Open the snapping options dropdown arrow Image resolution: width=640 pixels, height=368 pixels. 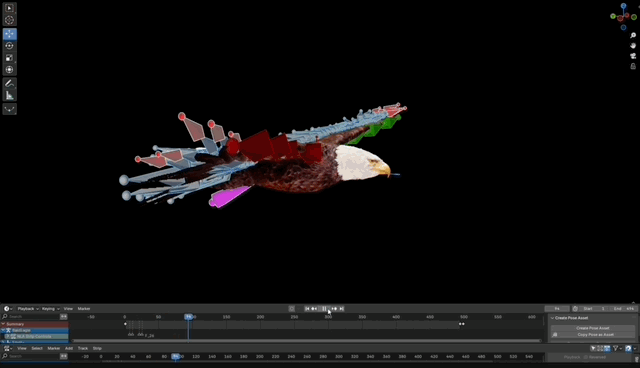point(635,348)
